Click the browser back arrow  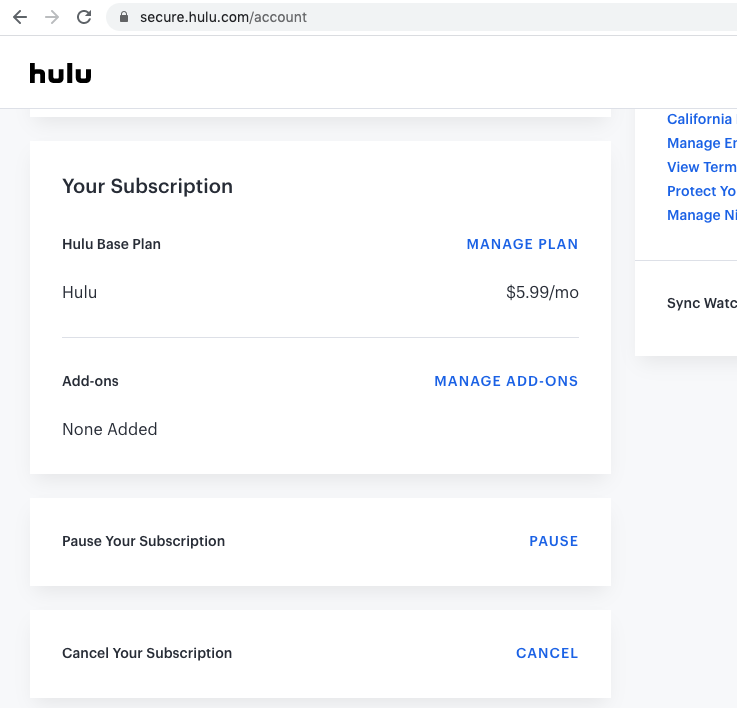[20, 17]
